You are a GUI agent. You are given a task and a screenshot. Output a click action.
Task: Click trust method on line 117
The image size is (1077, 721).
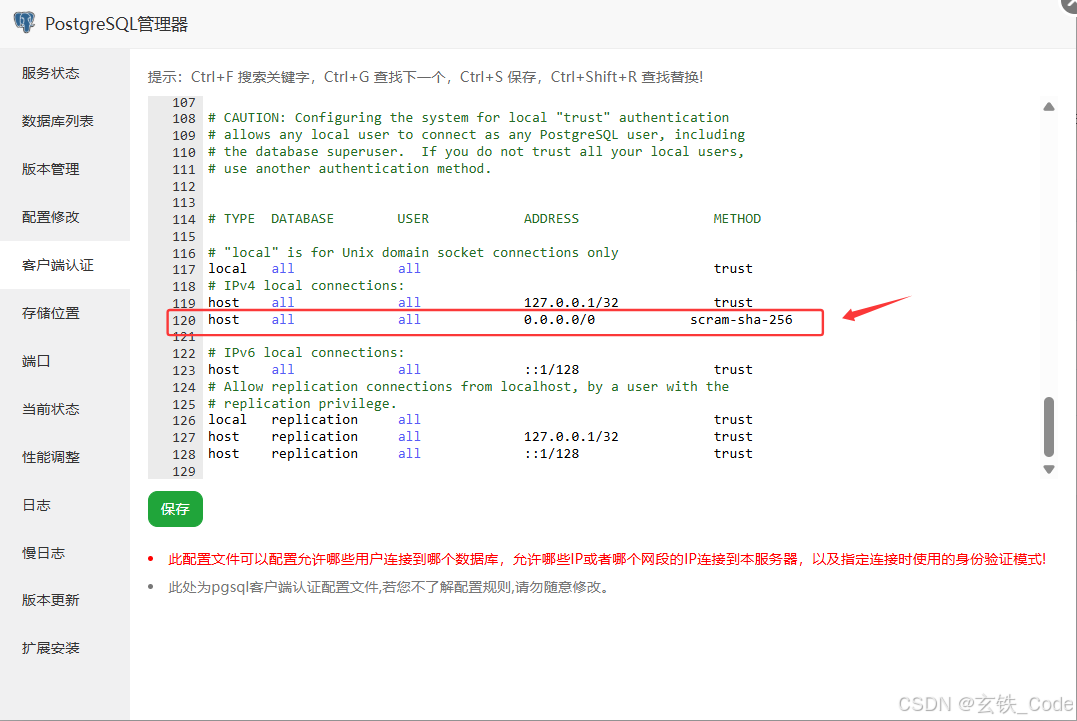click(733, 268)
